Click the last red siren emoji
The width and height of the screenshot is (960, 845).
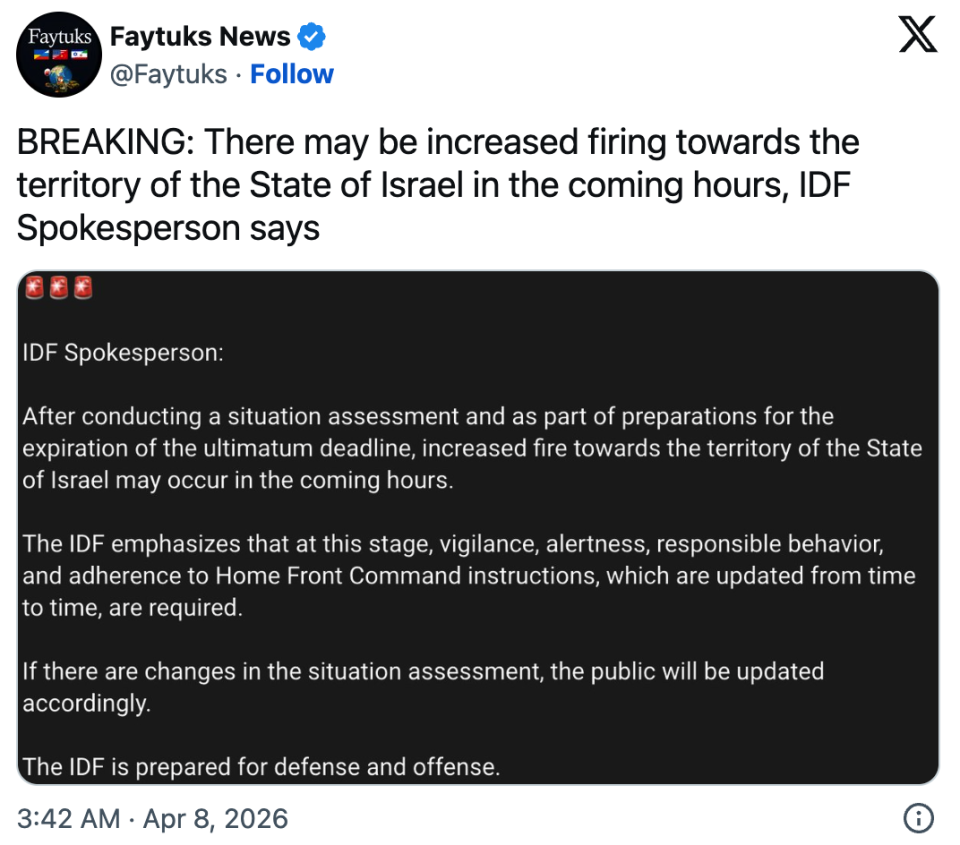point(82,289)
